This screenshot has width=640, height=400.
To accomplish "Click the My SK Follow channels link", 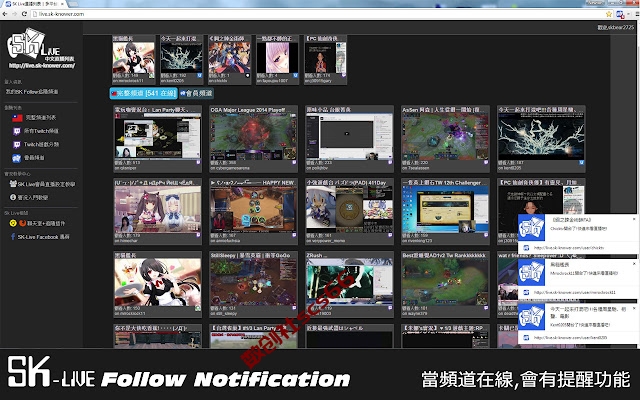I will (x=32, y=92).
